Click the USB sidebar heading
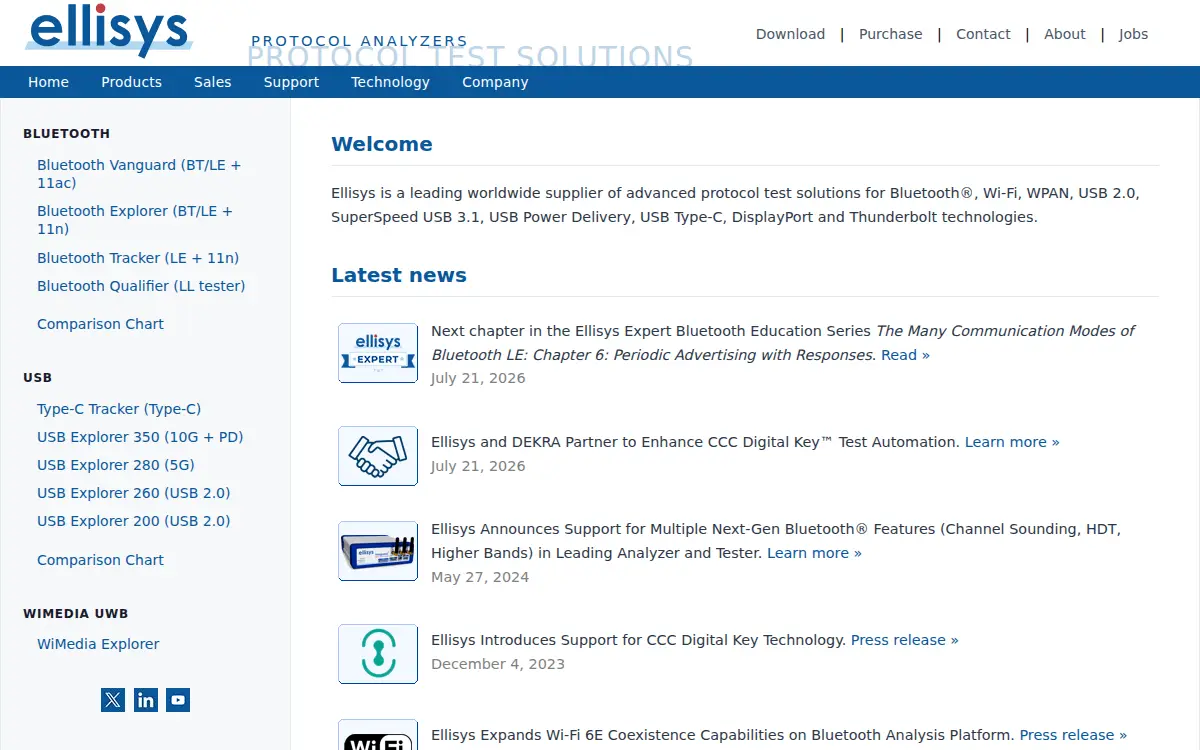Screen dimensions: 1200x750 pos(37,378)
